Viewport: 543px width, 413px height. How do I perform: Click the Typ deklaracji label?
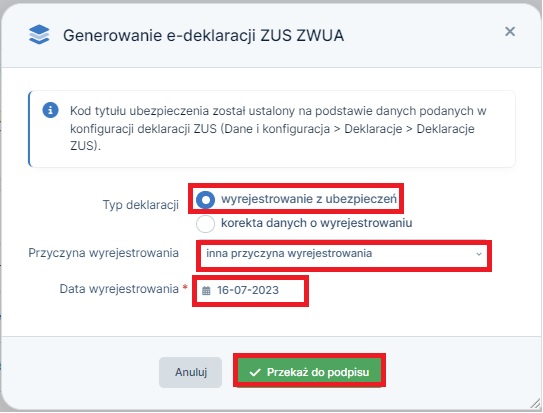click(141, 205)
